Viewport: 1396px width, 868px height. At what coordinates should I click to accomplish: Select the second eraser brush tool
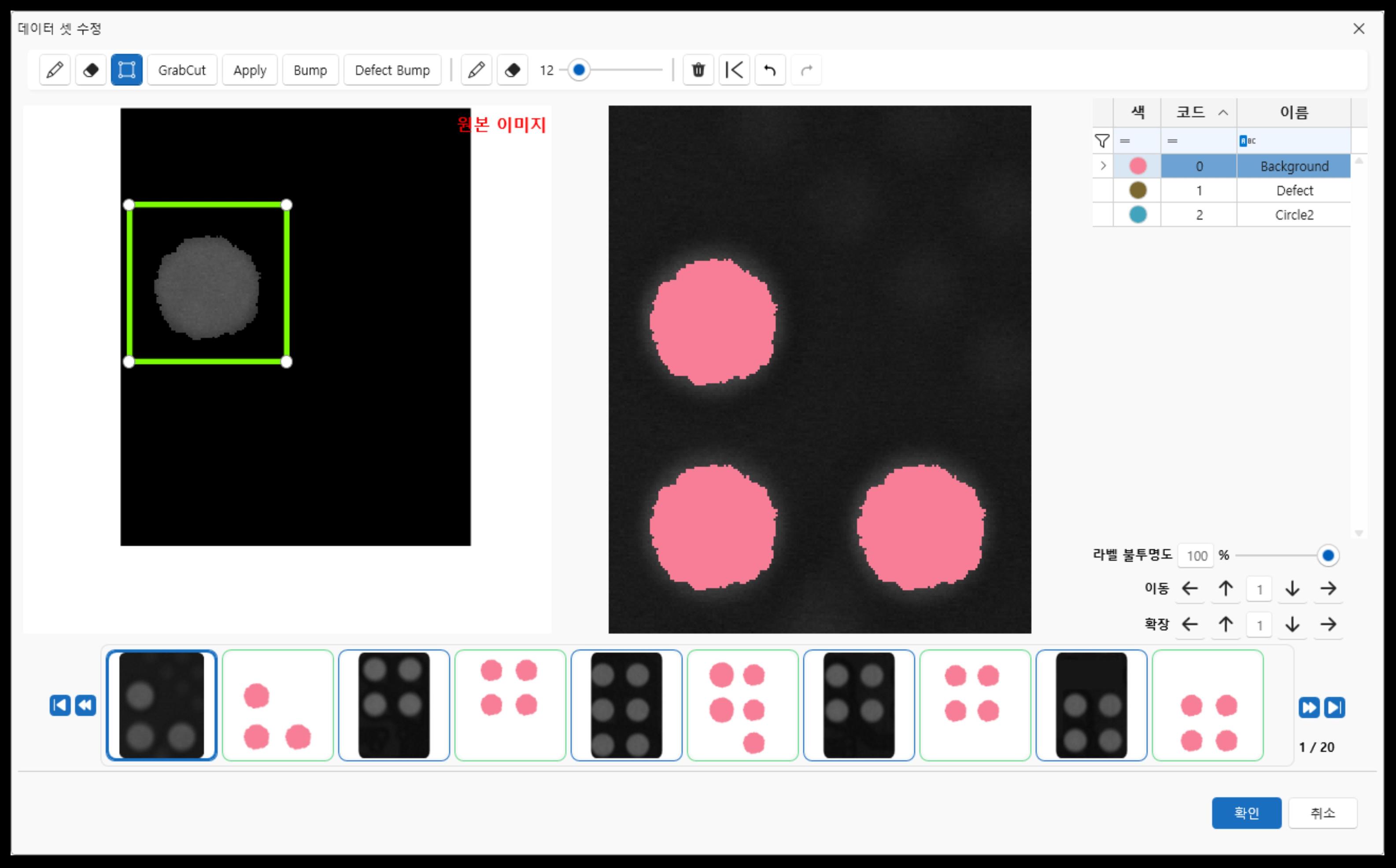tap(512, 70)
